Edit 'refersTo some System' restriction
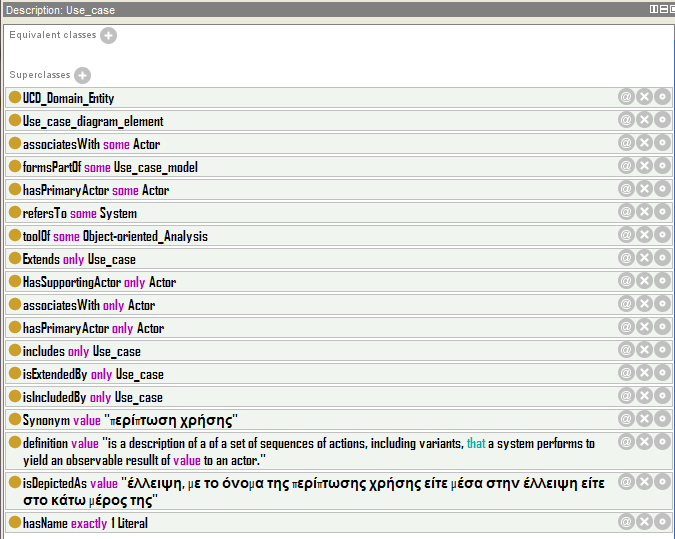 (x=663, y=212)
